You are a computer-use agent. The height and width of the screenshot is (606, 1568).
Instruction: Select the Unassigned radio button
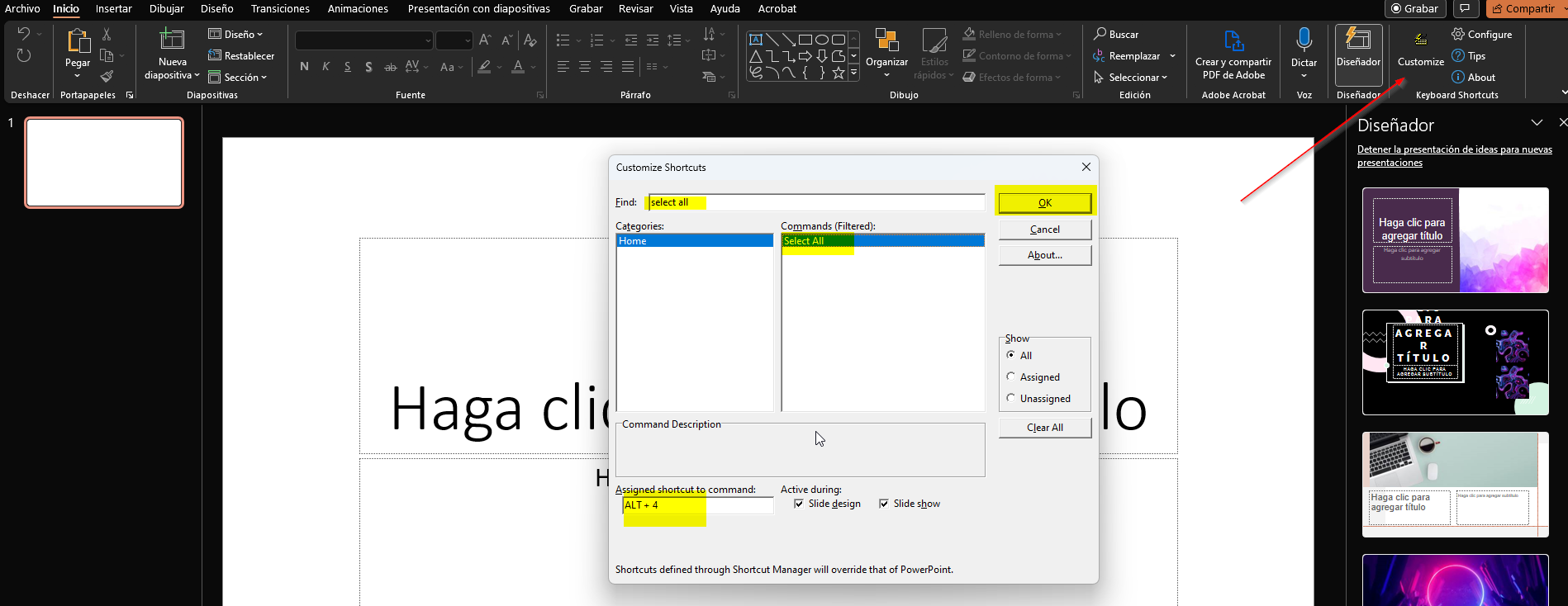pyautogui.click(x=1011, y=398)
